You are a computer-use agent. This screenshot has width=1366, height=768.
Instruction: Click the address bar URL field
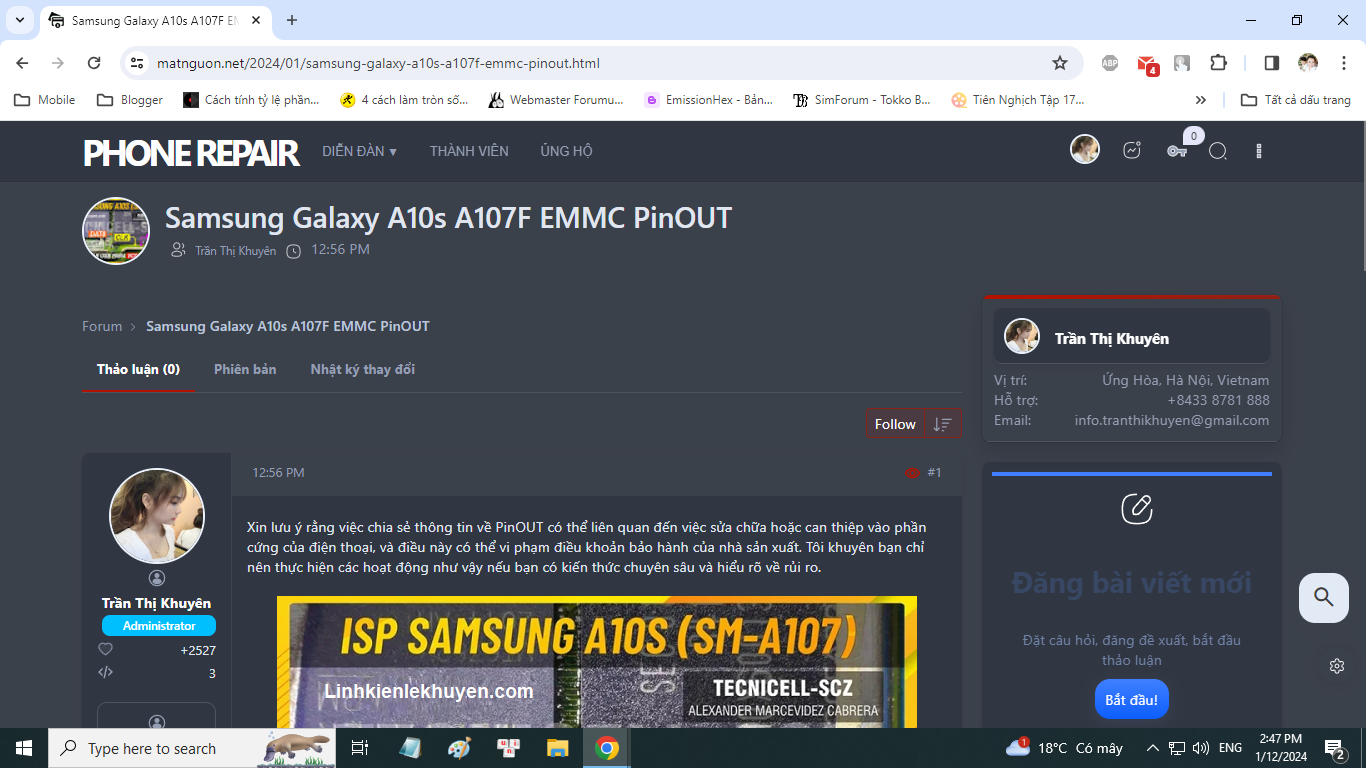(600, 63)
